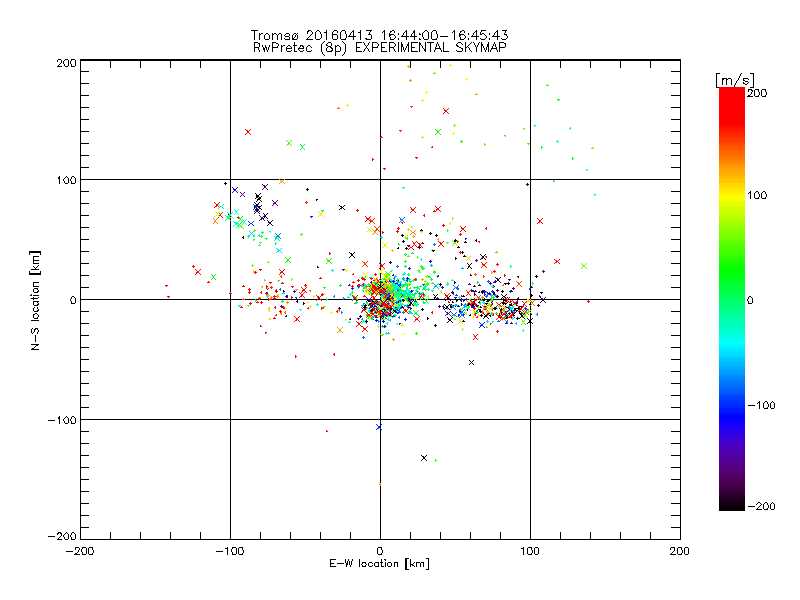Click the y-axis tick label '200' at top
The height and width of the screenshot is (600, 800).
66,63
